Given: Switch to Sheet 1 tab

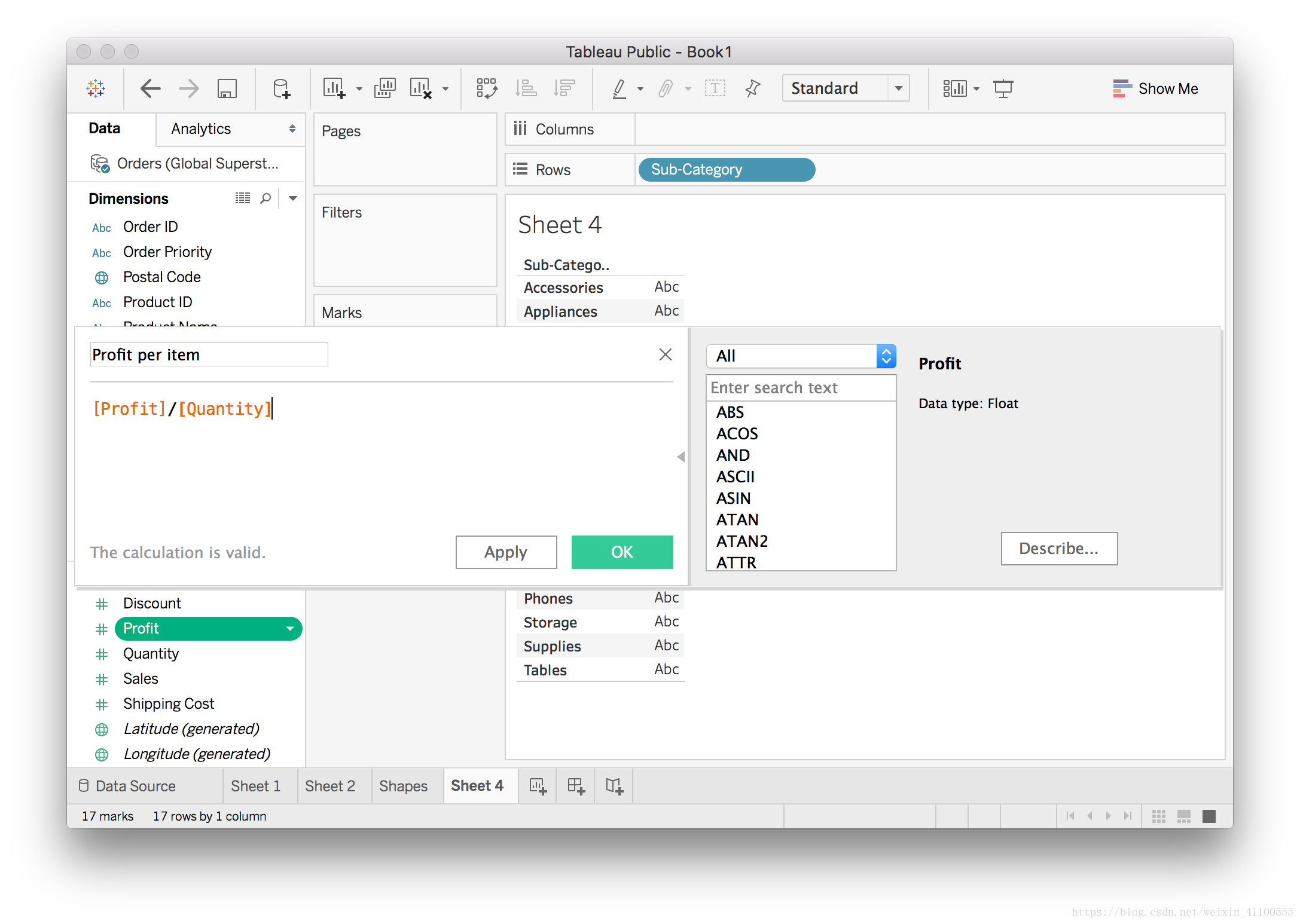Looking at the screenshot, I should pyautogui.click(x=256, y=786).
